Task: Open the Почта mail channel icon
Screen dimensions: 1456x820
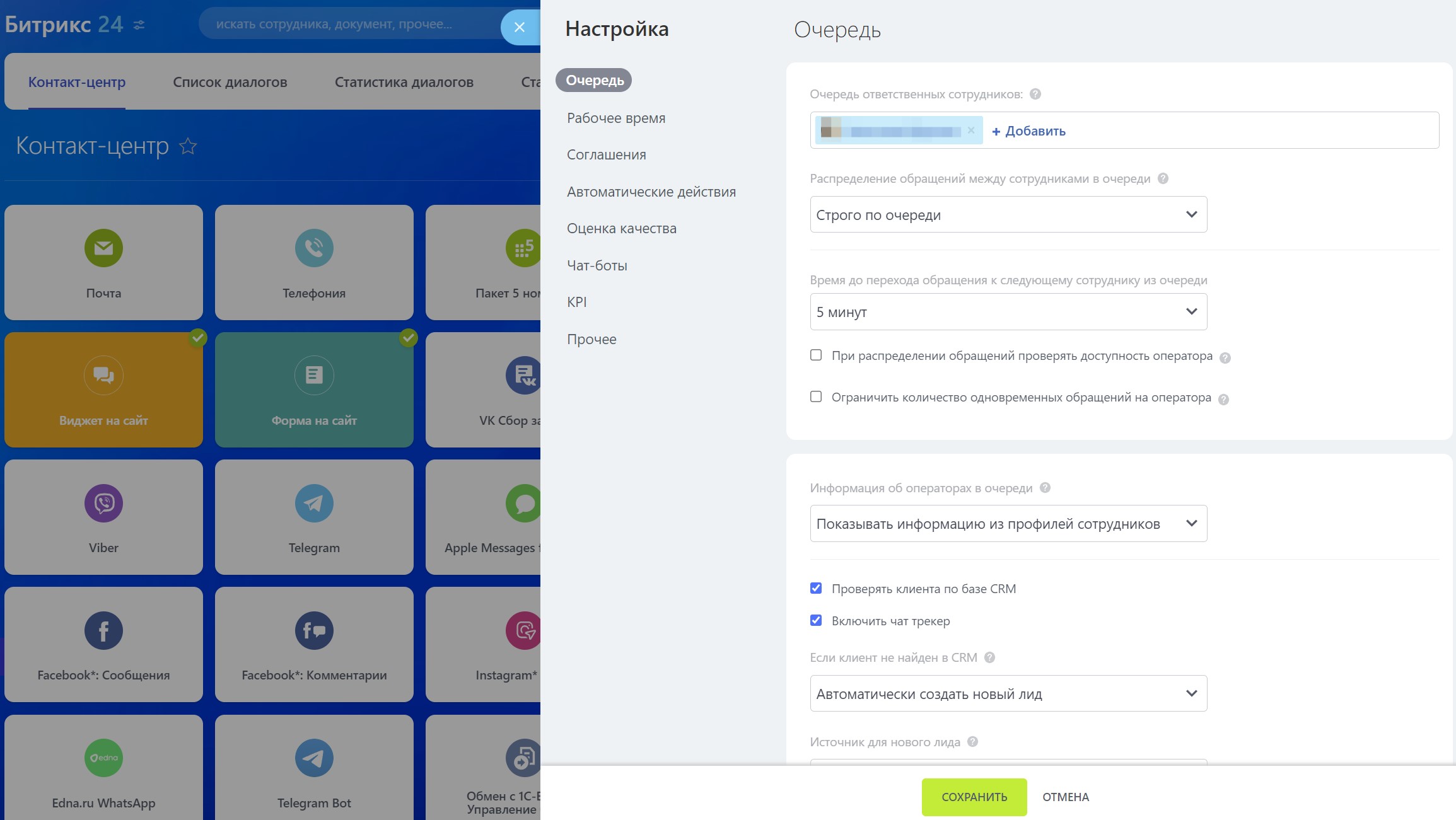Action: 103,248
